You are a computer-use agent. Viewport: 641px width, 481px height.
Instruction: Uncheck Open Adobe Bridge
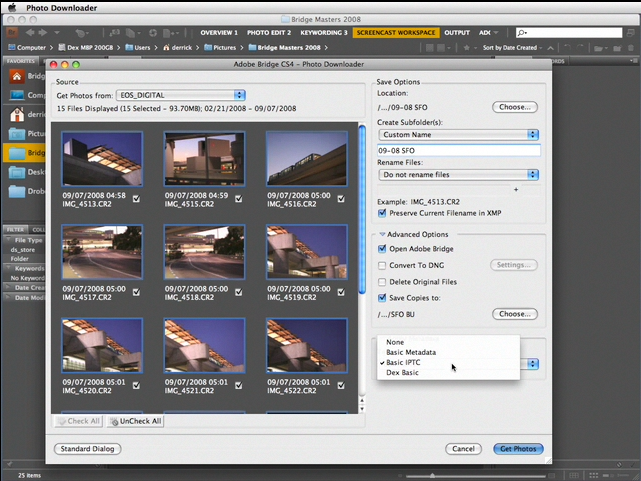click(382, 248)
